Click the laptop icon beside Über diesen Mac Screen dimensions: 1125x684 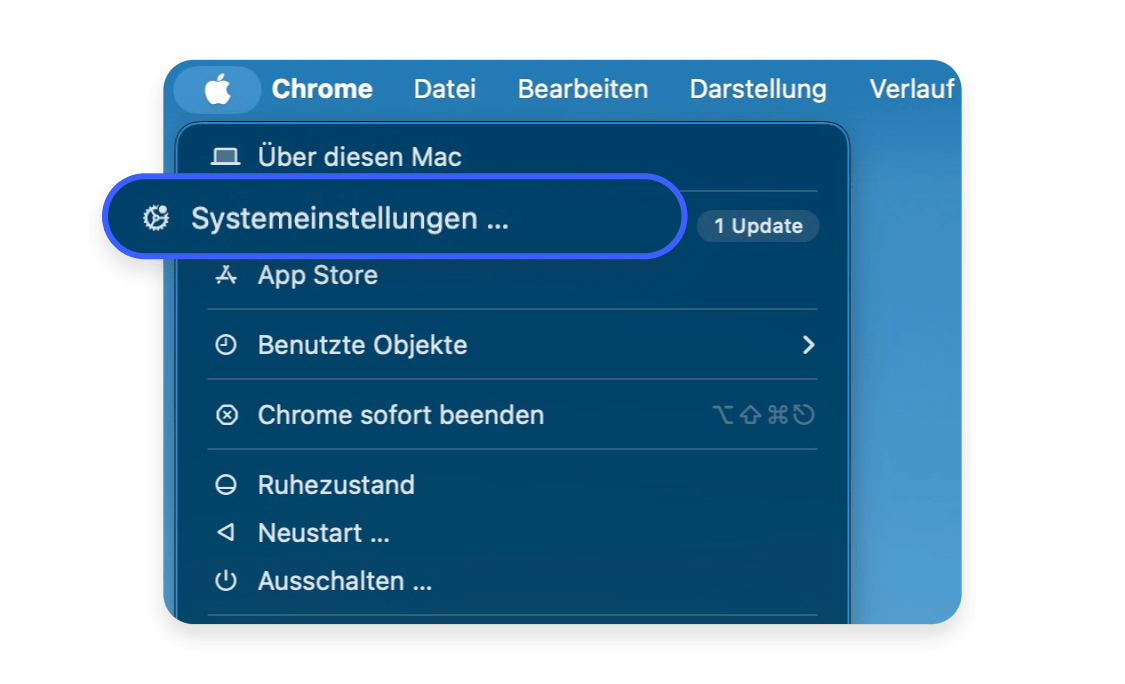tap(227, 157)
